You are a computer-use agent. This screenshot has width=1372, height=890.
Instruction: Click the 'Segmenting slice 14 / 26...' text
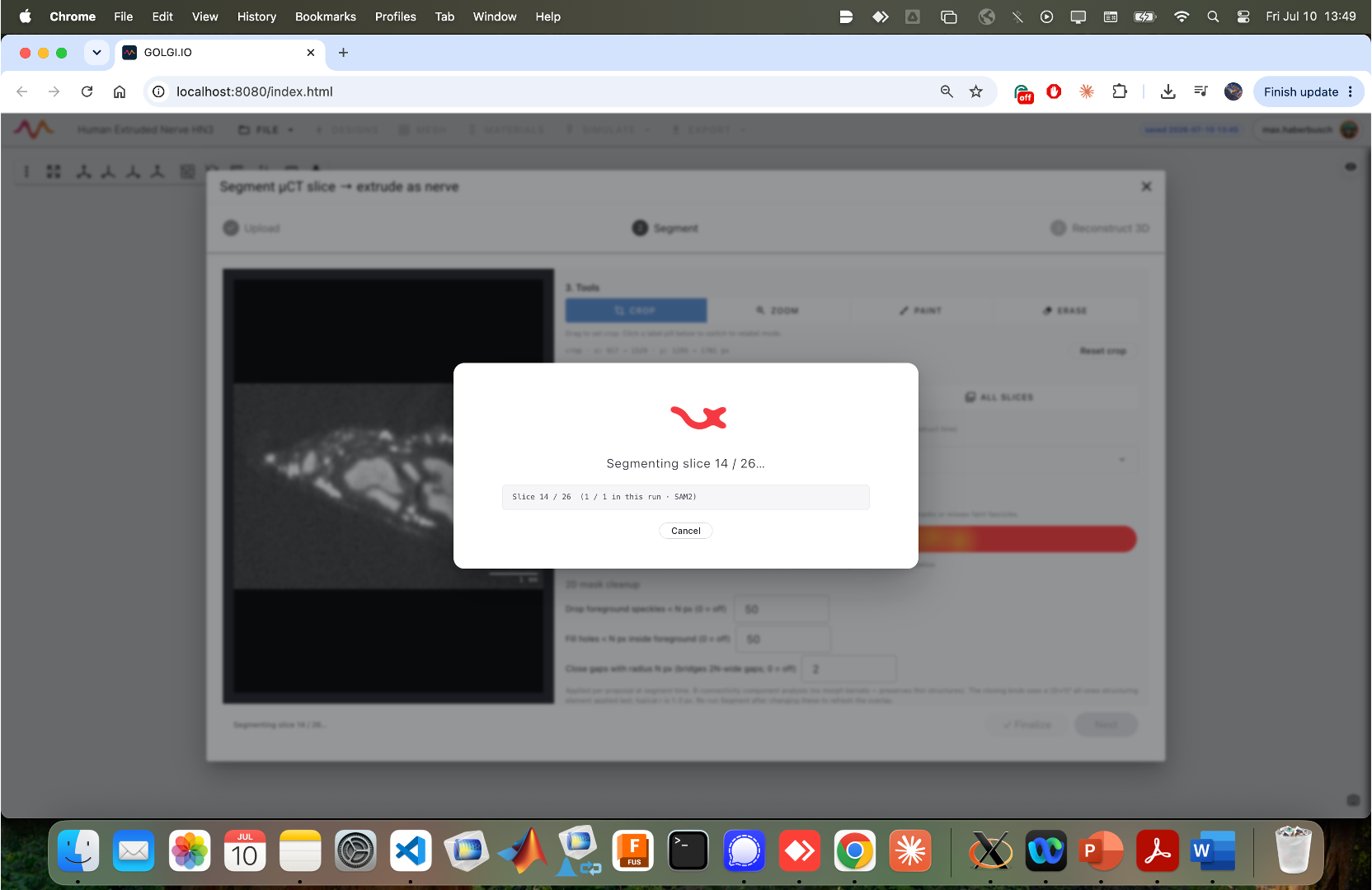click(x=685, y=463)
